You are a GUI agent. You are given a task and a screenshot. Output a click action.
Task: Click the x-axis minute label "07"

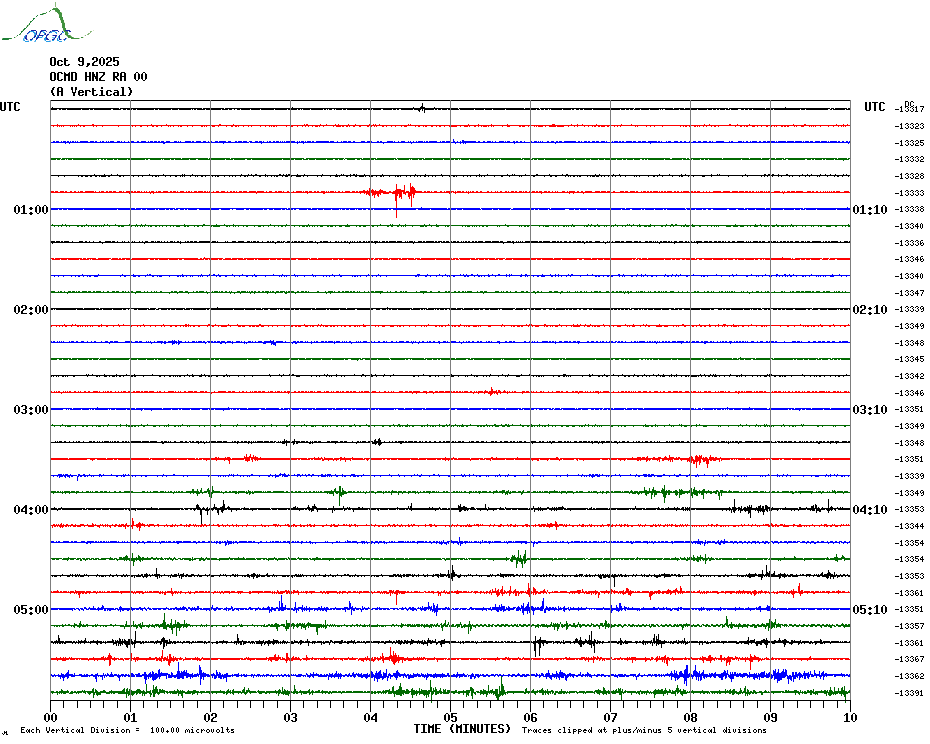point(611,717)
